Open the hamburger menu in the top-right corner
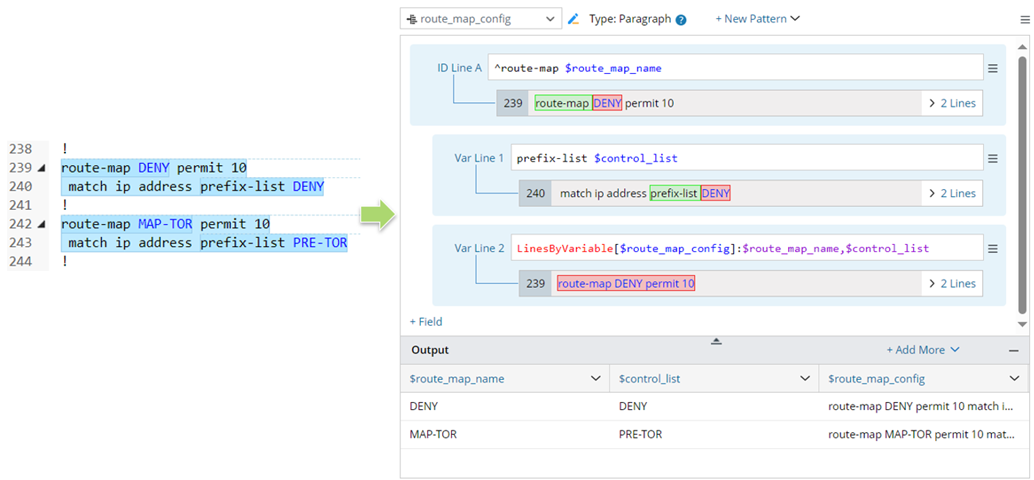 pyautogui.click(x=1025, y=19)
